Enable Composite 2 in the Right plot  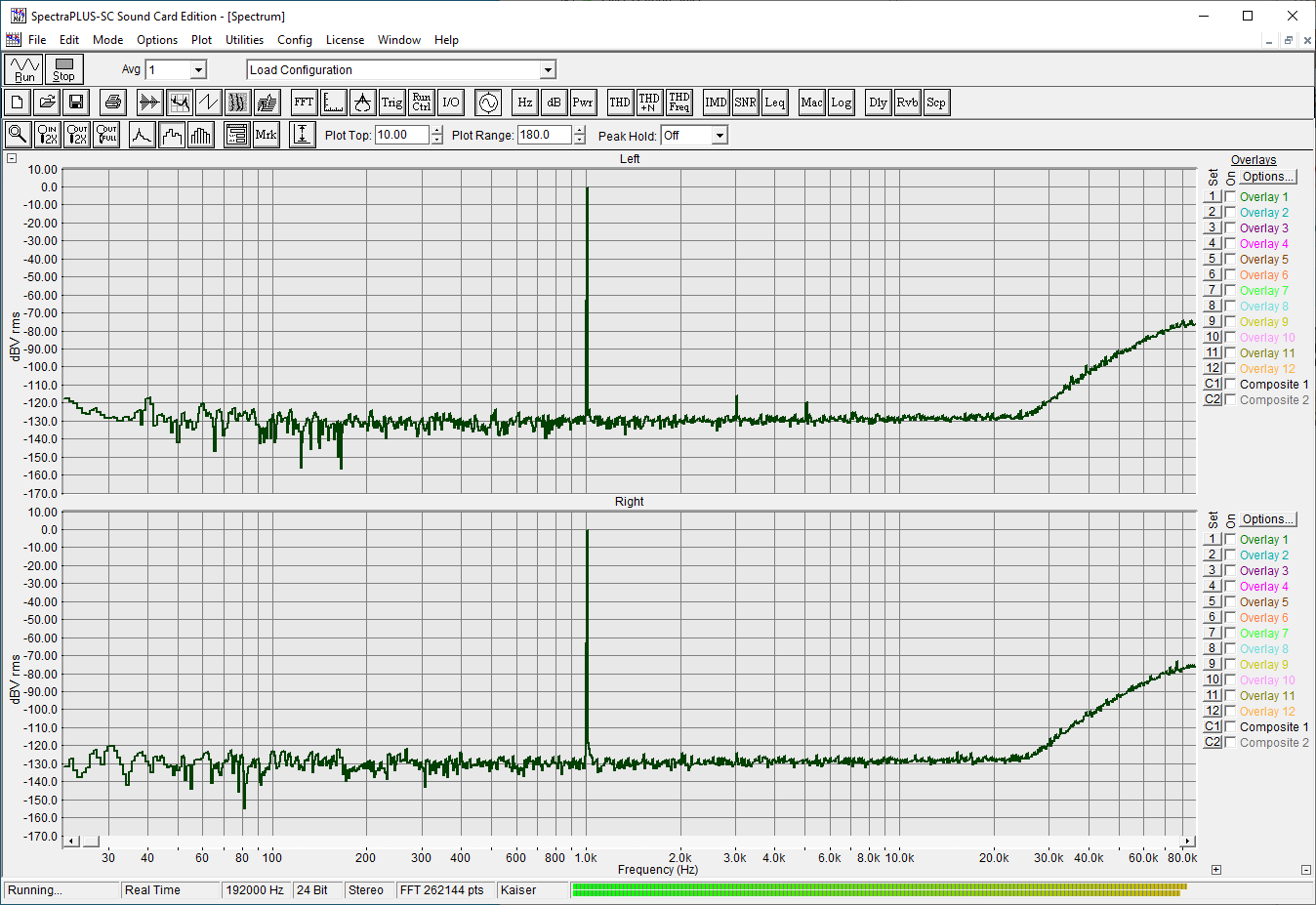1230,742
